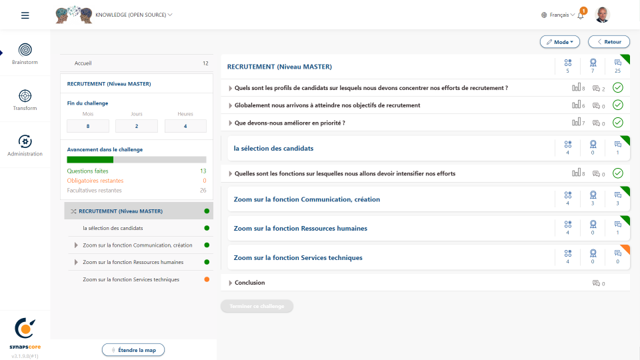Screen dimensions: 640x360
Task: Open bar chart icon on Que devons-nous améliorer row
Action: 576,122
